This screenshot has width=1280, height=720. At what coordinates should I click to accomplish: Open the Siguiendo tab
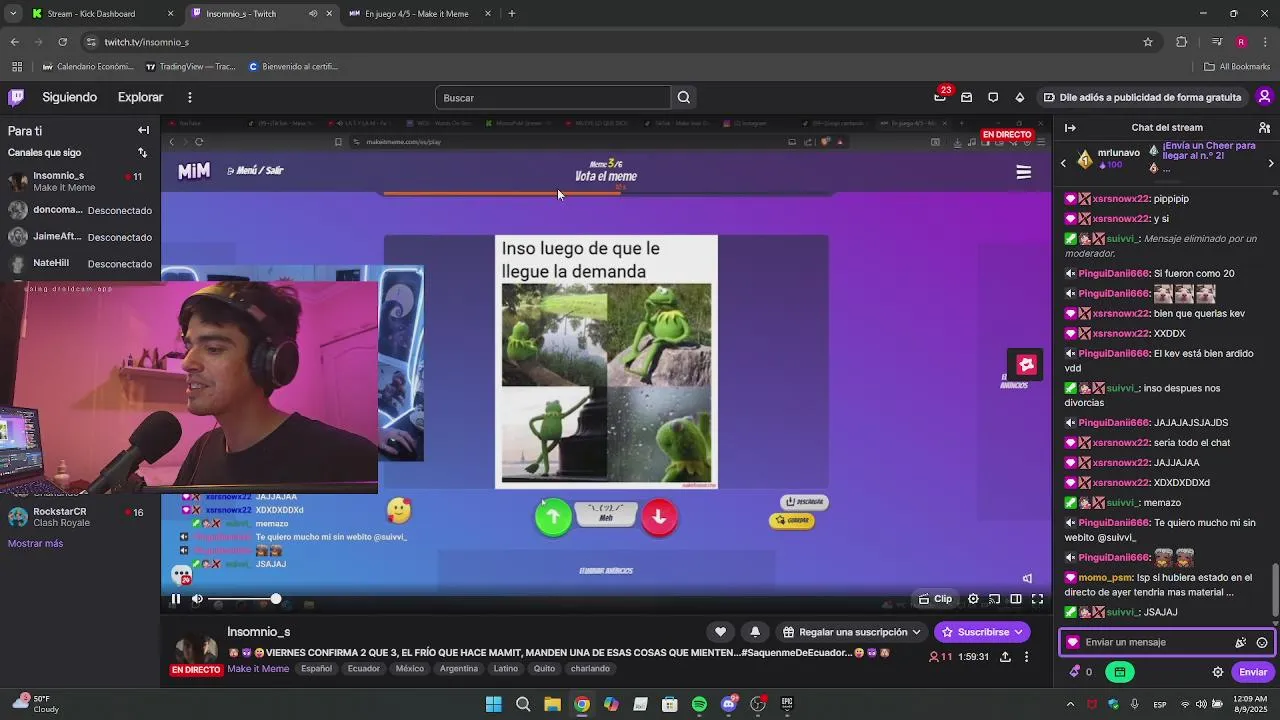[x=69, y=97]
